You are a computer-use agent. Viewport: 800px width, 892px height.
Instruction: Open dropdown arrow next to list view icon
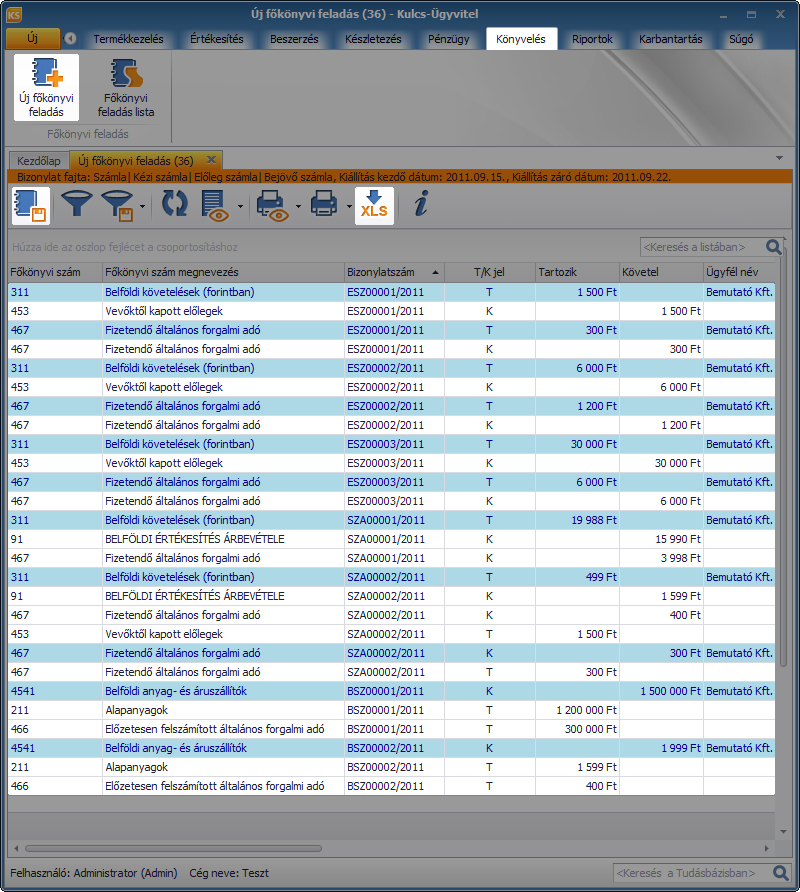pyautogui.click(x=240, y=207)
